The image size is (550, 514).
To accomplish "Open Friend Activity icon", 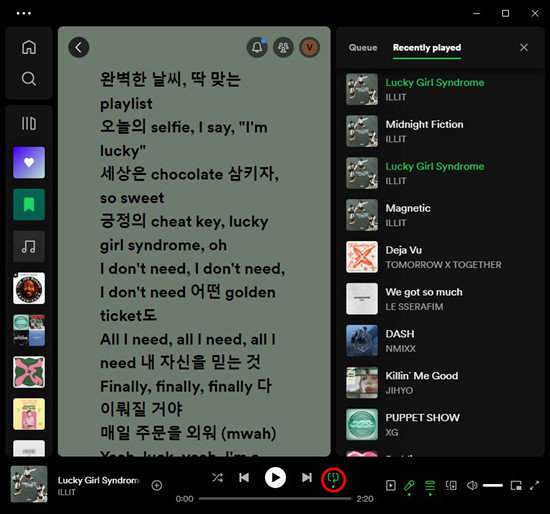I will tap(283, 47).
